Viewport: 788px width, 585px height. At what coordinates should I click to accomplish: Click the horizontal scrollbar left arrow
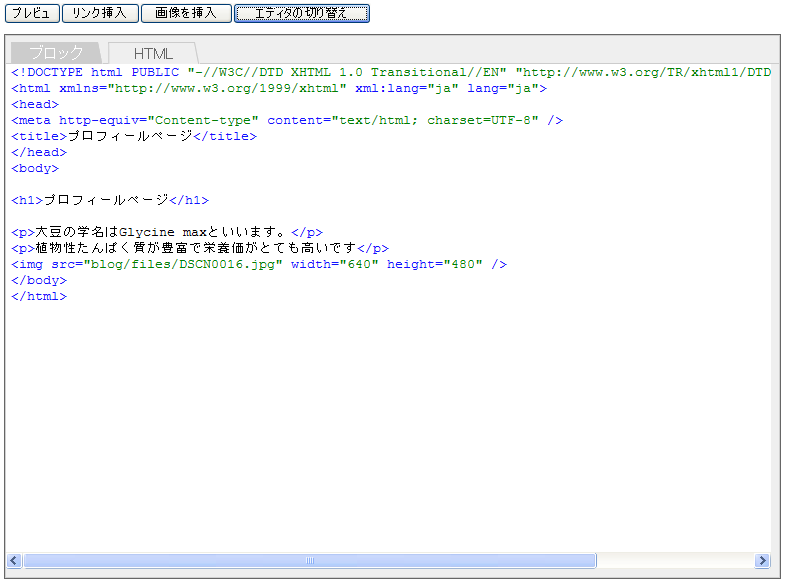[x=14, y=560]
